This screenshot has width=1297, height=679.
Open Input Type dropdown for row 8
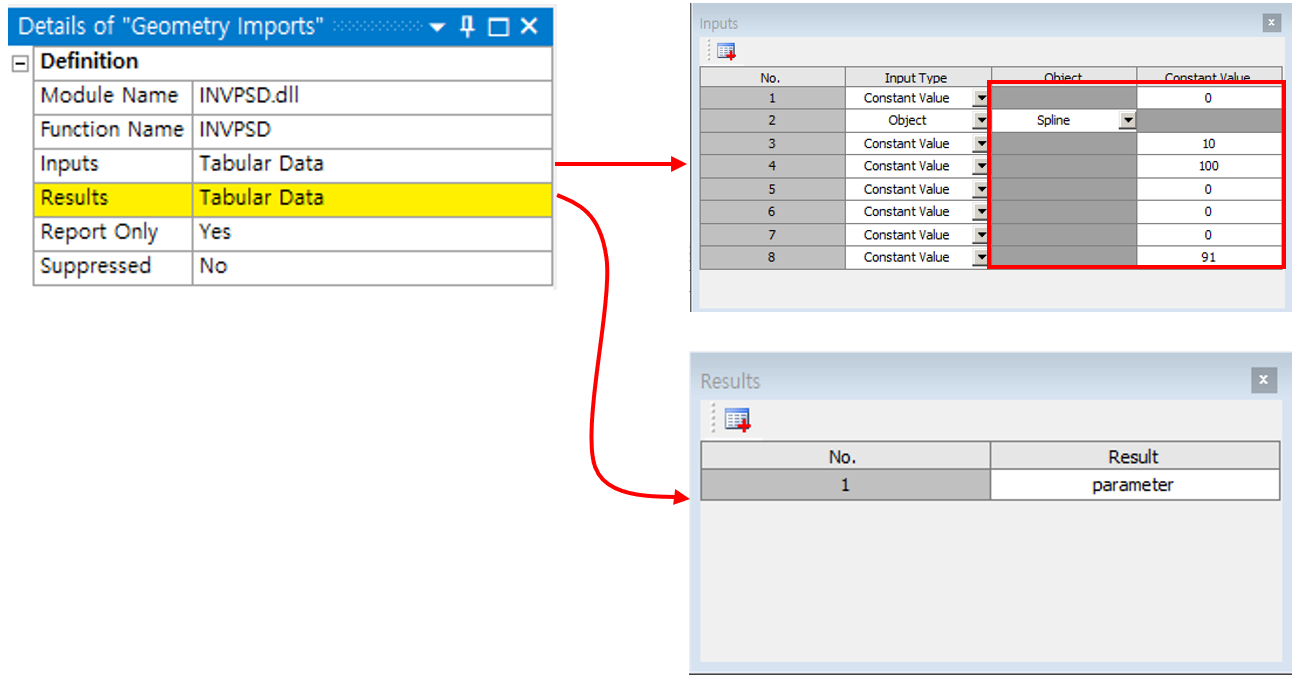point(980,258)
